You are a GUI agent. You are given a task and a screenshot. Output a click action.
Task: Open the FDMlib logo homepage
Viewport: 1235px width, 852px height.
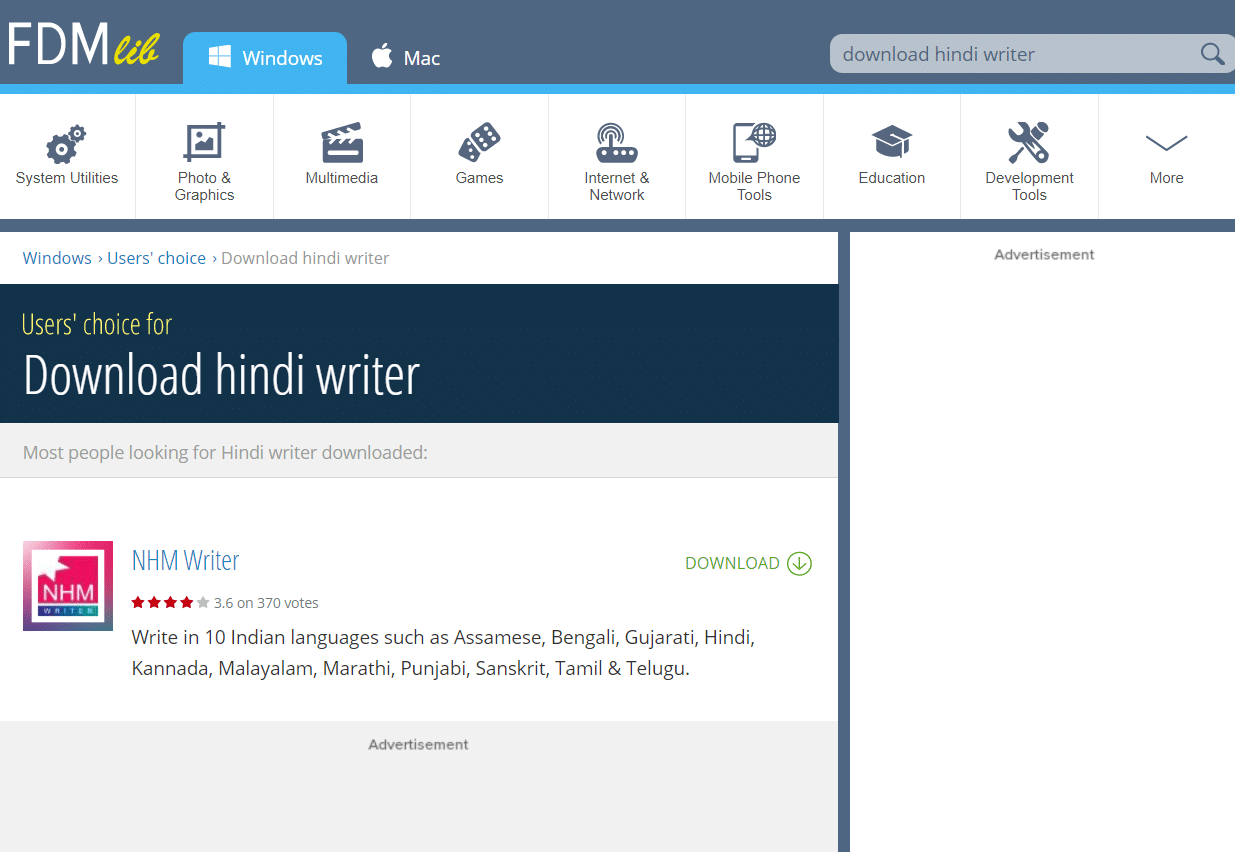point(83,45)
